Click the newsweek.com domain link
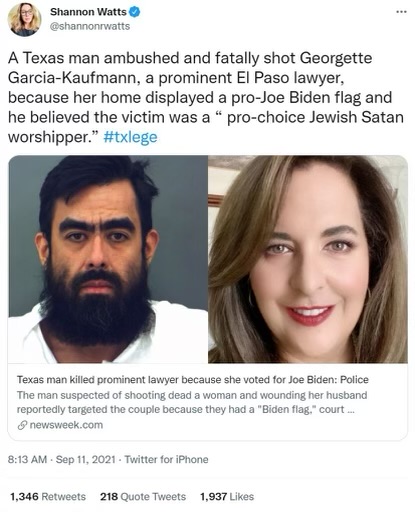This screenshot has width=415, height=512. click(66, 425)
